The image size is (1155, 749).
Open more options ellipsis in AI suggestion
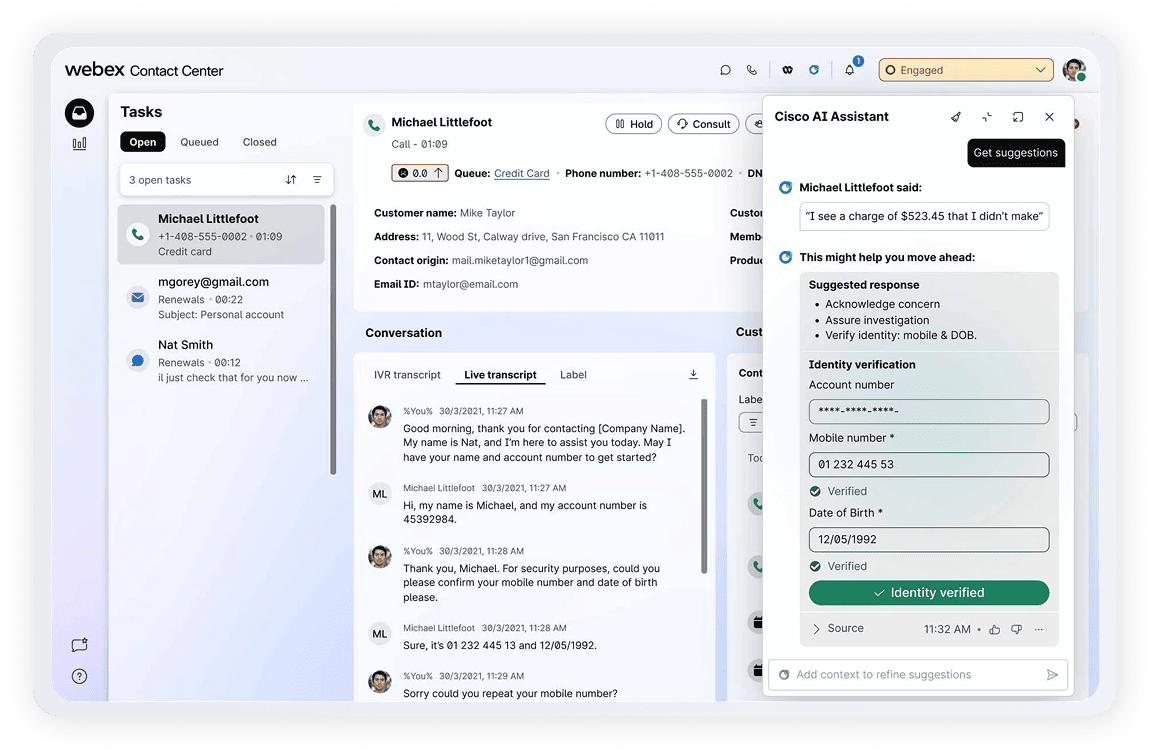click(x=1039, y=629)
